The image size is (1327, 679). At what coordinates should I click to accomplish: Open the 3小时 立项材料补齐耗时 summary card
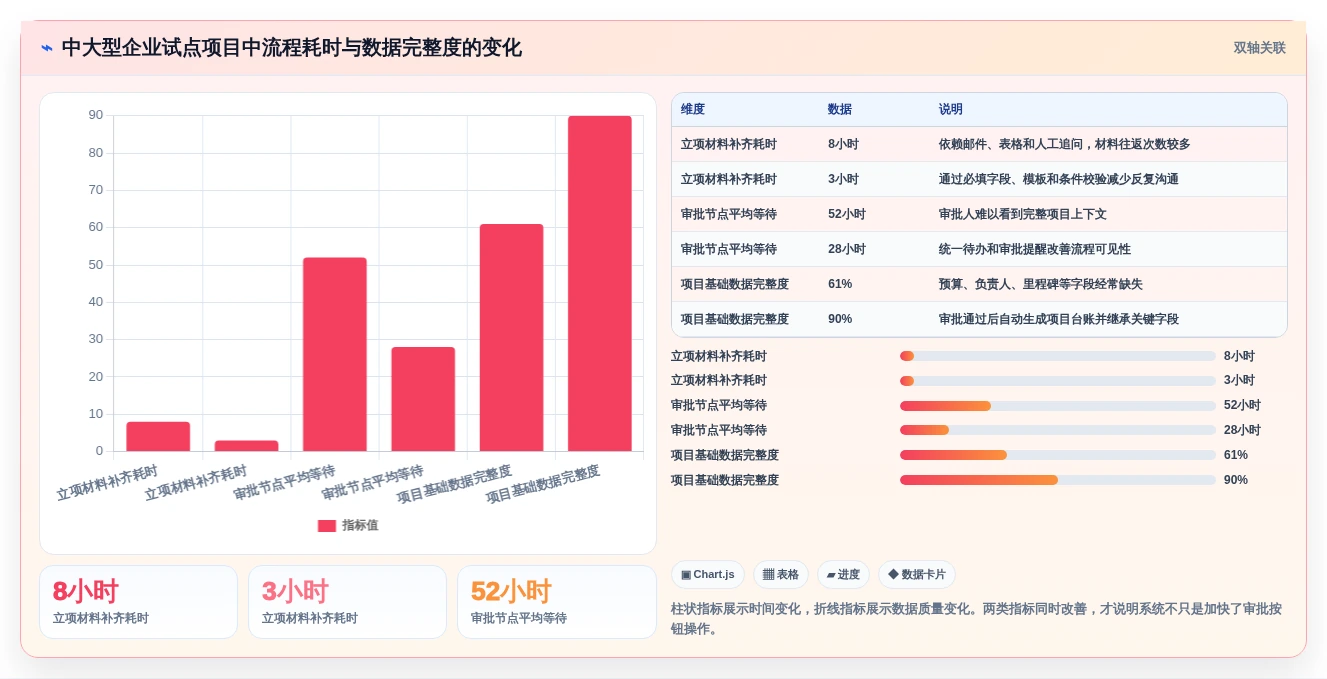pos(348,602)
